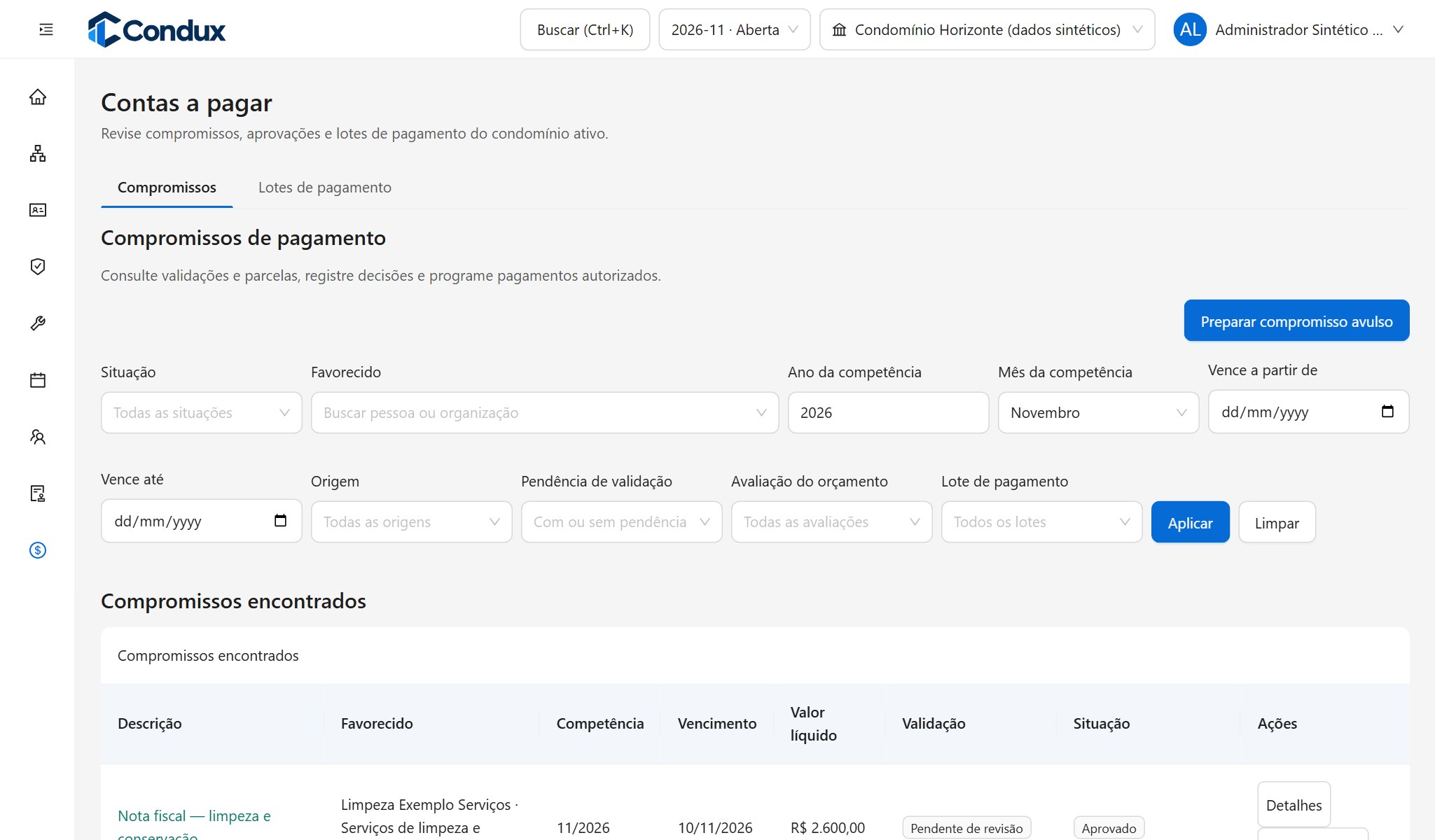Open the contact card sidebar icon
This screenshot has width=1435, height=840.
tap(38, 210)
